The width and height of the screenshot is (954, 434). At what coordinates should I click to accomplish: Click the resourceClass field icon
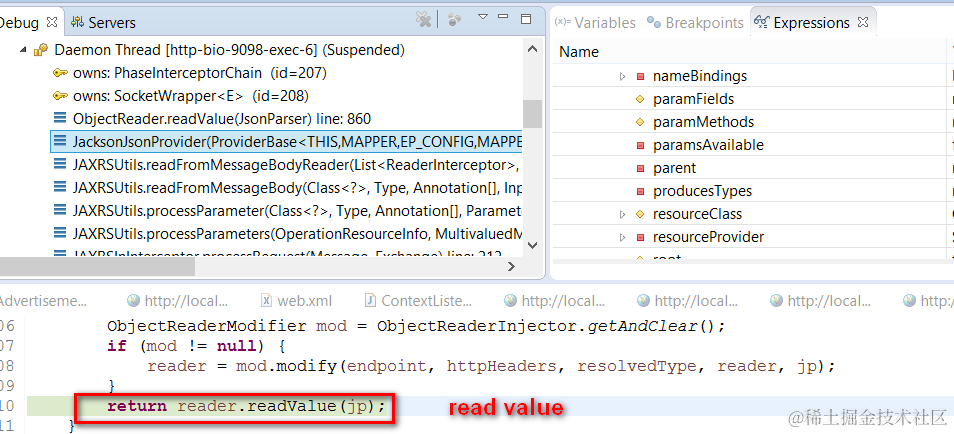pyautogui.click(x=640, y=214)
